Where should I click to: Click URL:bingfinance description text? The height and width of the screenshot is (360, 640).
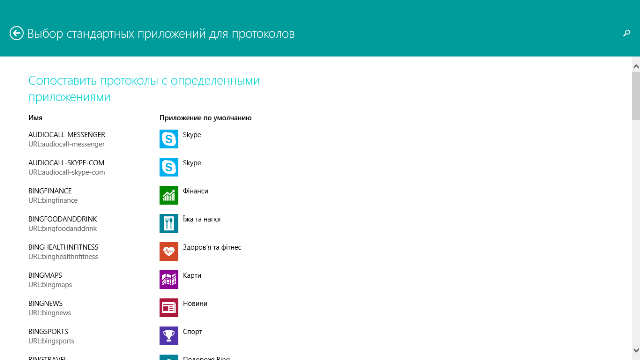point(53,200)
